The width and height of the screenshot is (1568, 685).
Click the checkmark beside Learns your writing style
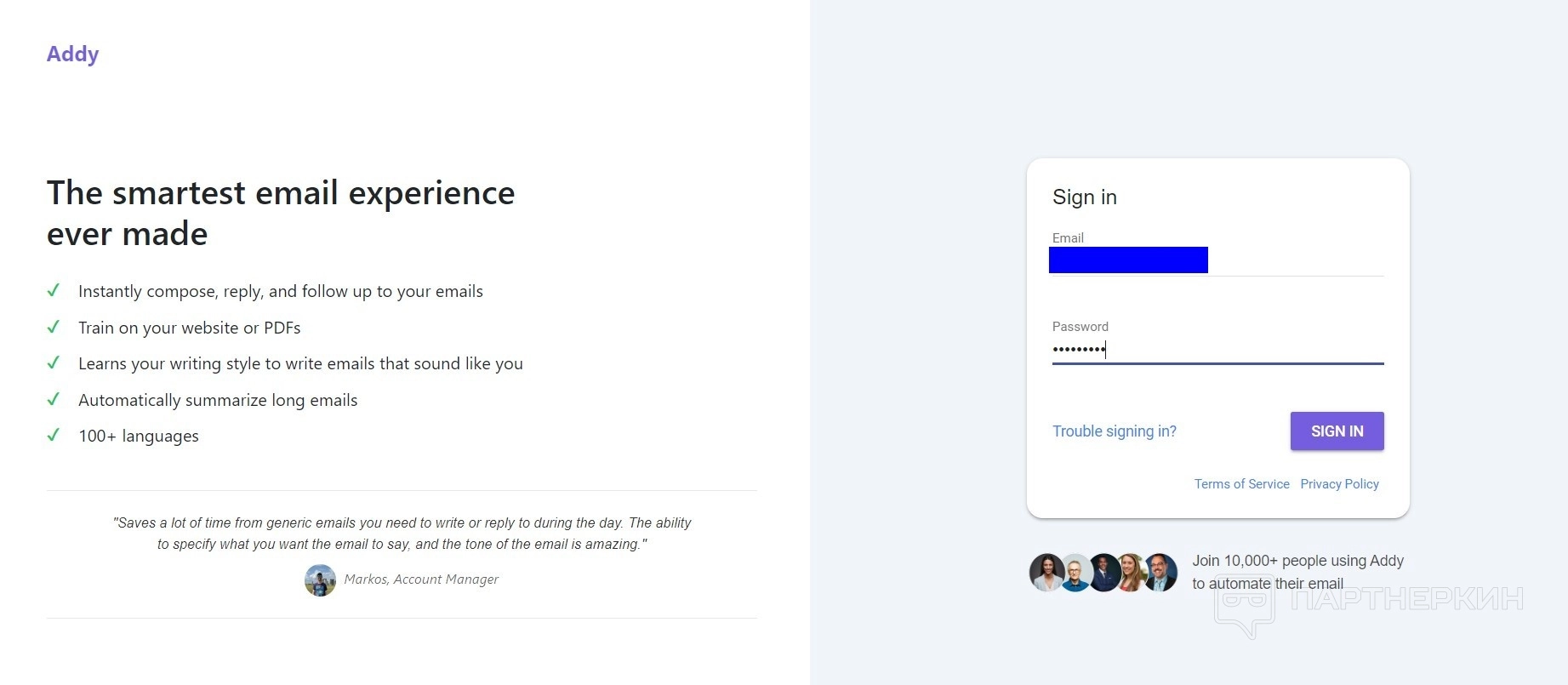point(54,362)
